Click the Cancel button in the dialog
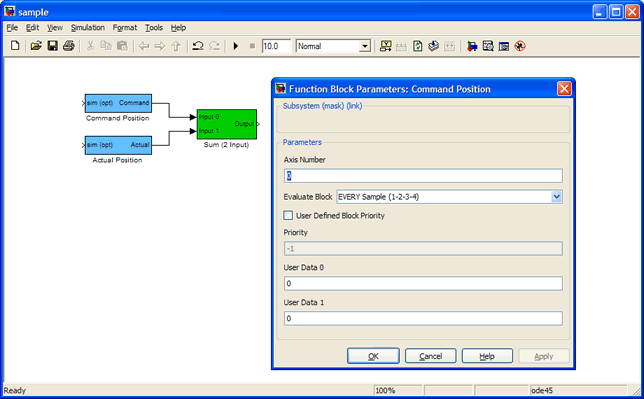 coord(430,356)
